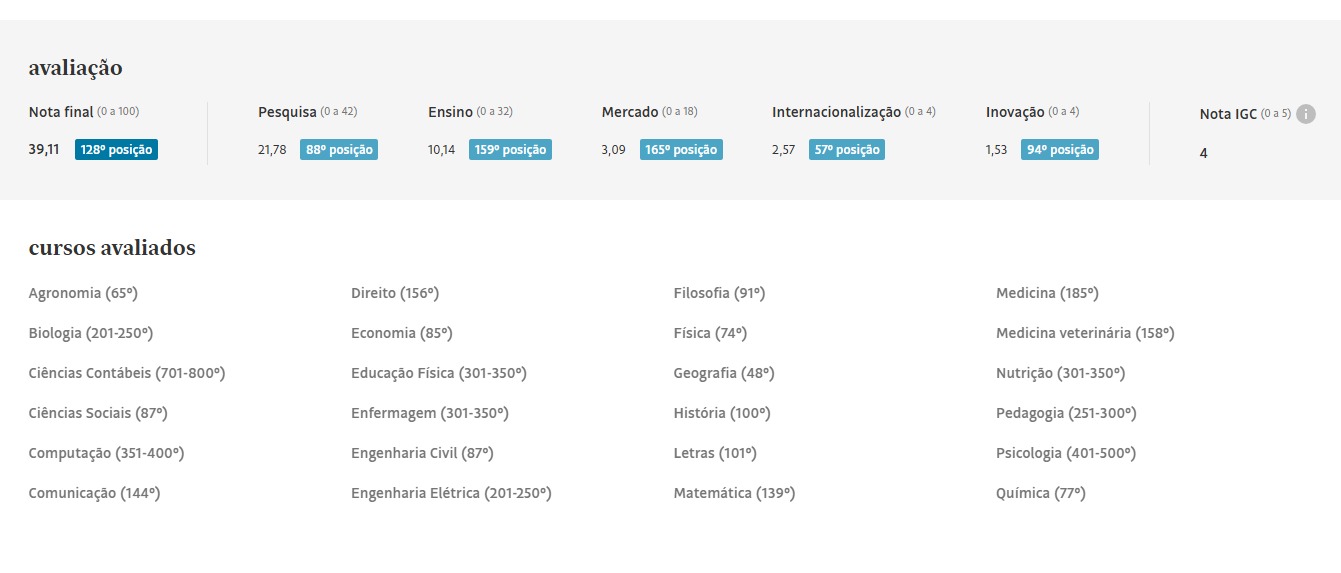This screenshot has width=1341, height=573.
Task: Go to the Química (77º) course
Action: pyautogui.click(x=1040, y=493)
